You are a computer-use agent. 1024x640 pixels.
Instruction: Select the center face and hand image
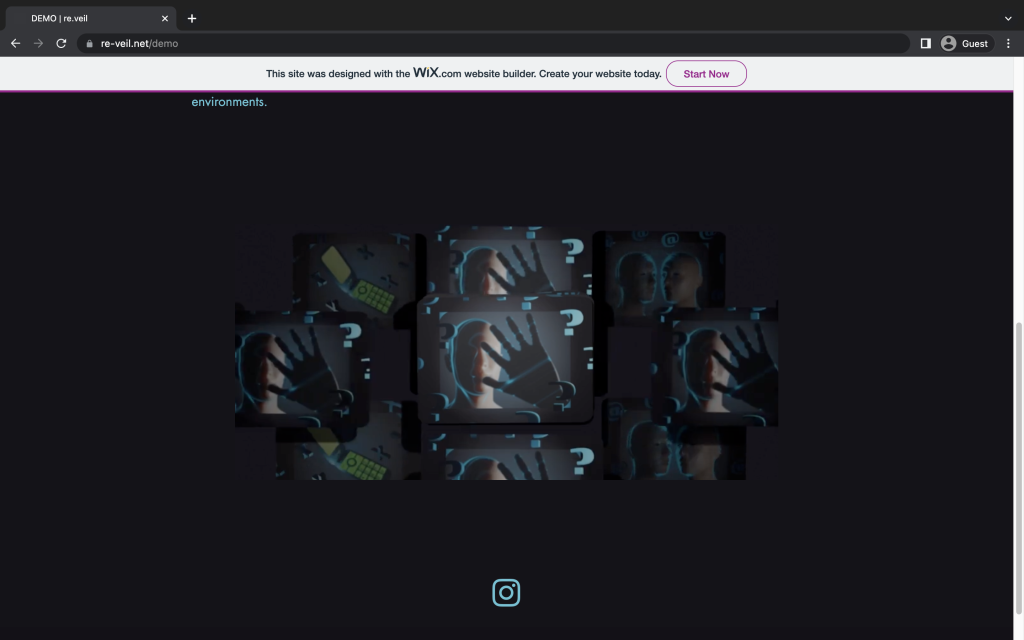point(505,358)
